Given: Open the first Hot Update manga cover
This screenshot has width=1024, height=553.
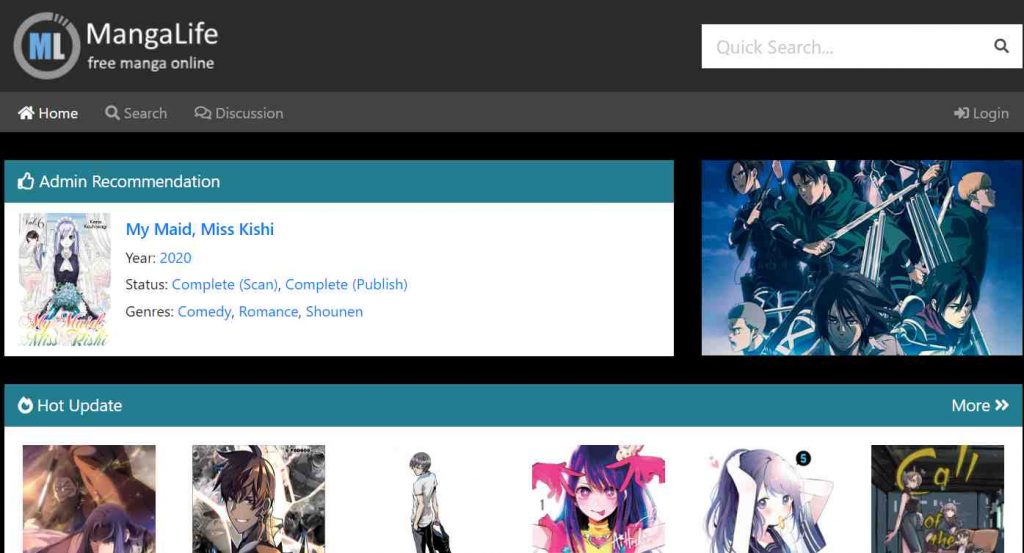Looking at the screenshot, I should 89,498.
